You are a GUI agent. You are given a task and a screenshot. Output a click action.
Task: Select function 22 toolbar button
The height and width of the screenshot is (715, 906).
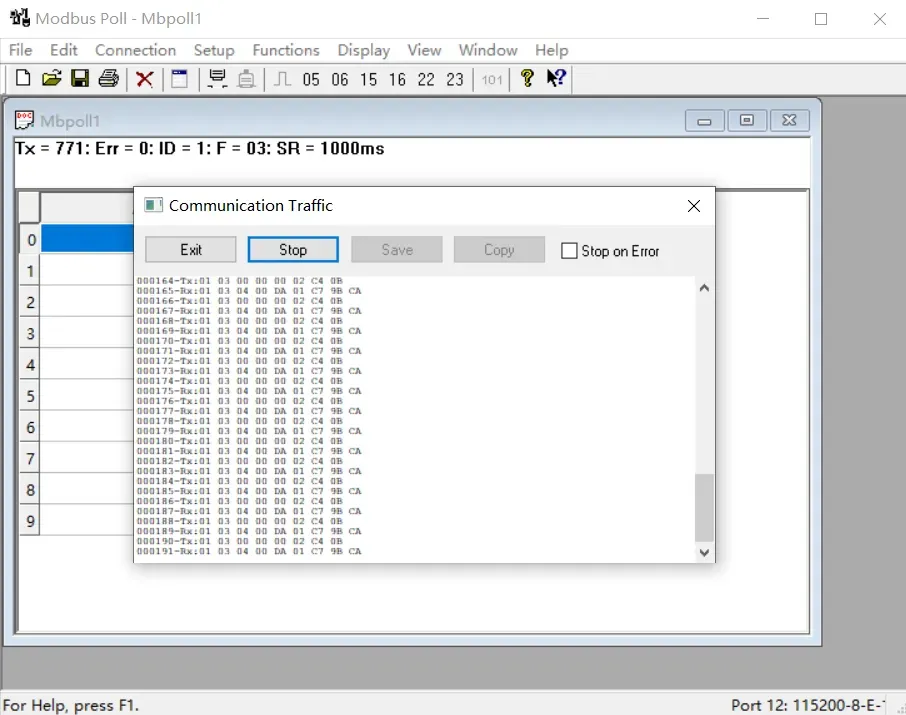[x=426, y=79]
